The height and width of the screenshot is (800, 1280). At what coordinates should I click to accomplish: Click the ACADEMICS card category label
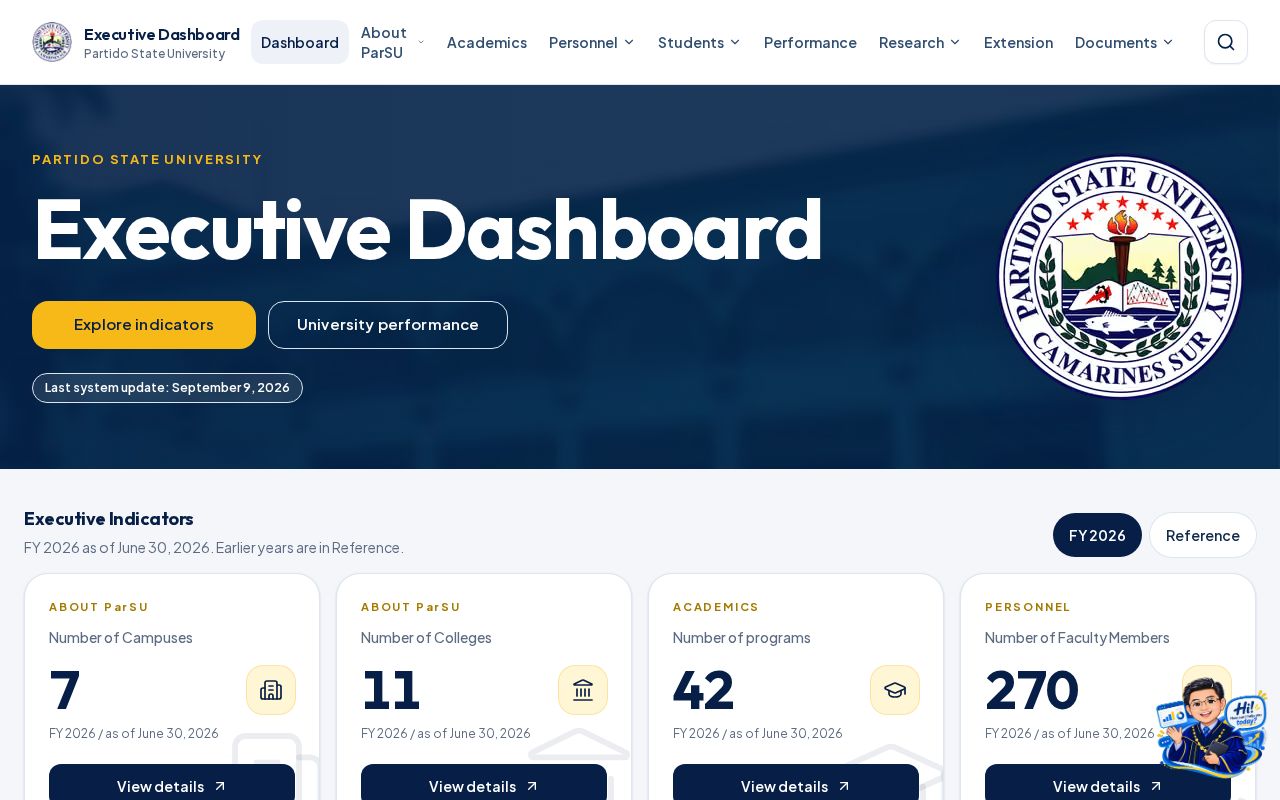[x=716, y=607]
